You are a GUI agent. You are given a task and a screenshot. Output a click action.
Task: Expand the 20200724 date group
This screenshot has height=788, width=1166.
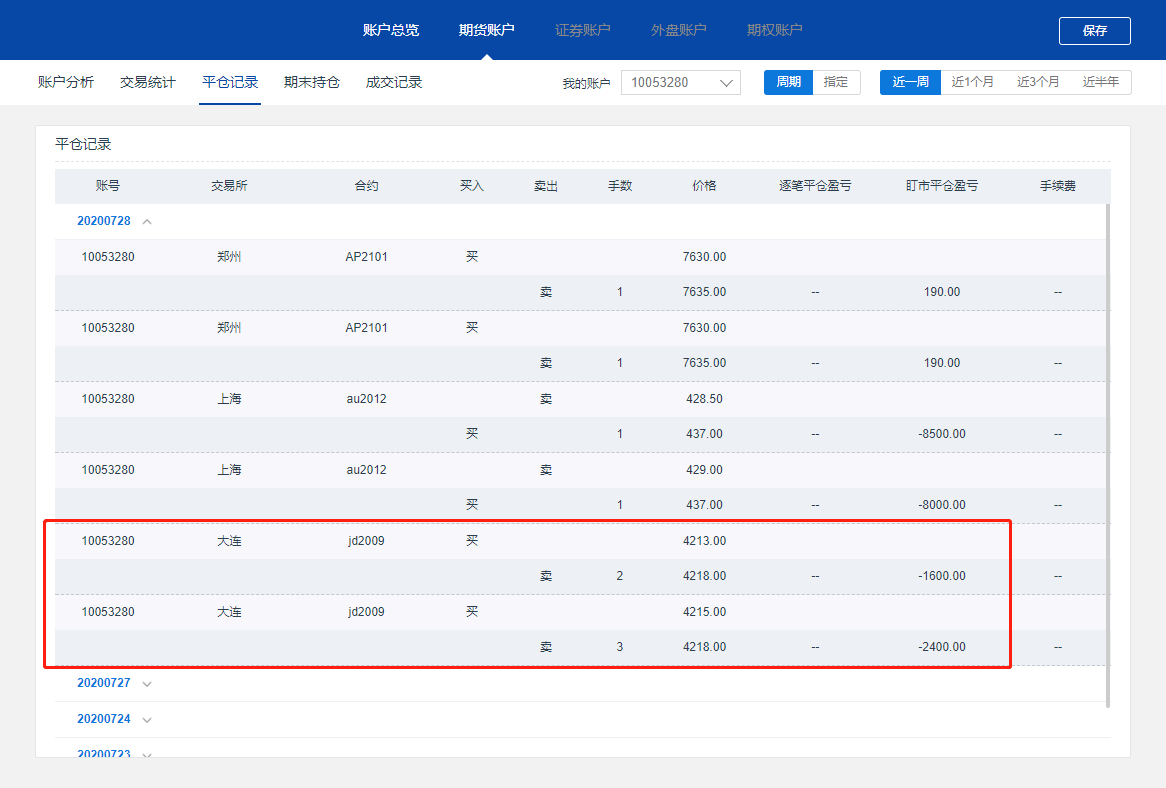(147, 719)
